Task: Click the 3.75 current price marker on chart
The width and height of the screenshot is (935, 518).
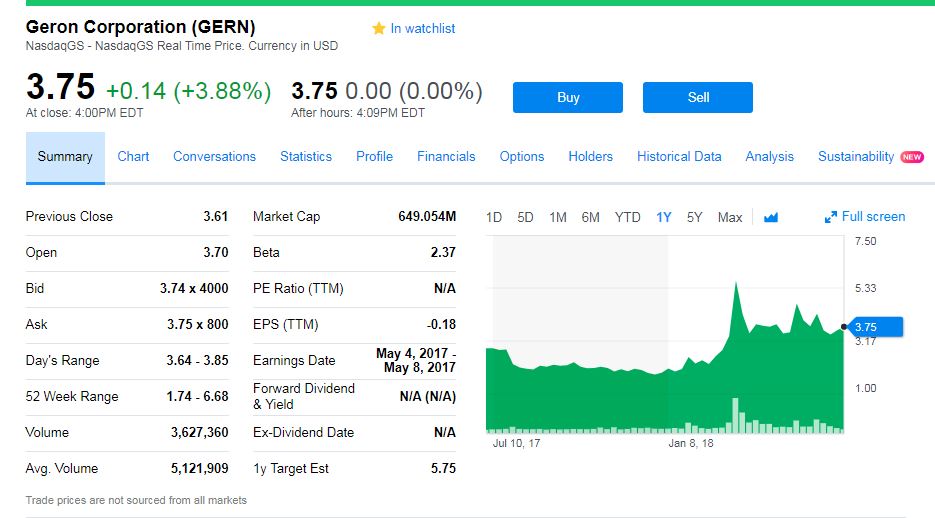Action: (x=874, y=327)
